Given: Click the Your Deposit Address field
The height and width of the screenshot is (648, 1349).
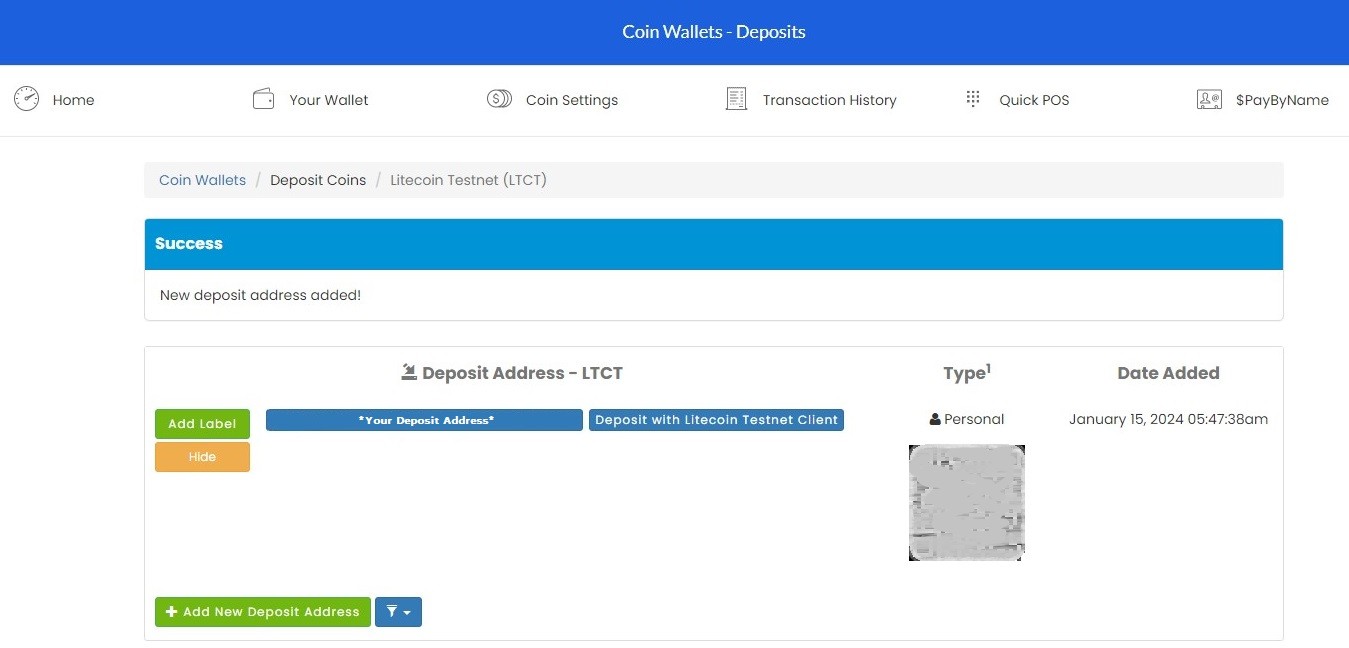Looking at the screenshot, I should coord(423,419).
